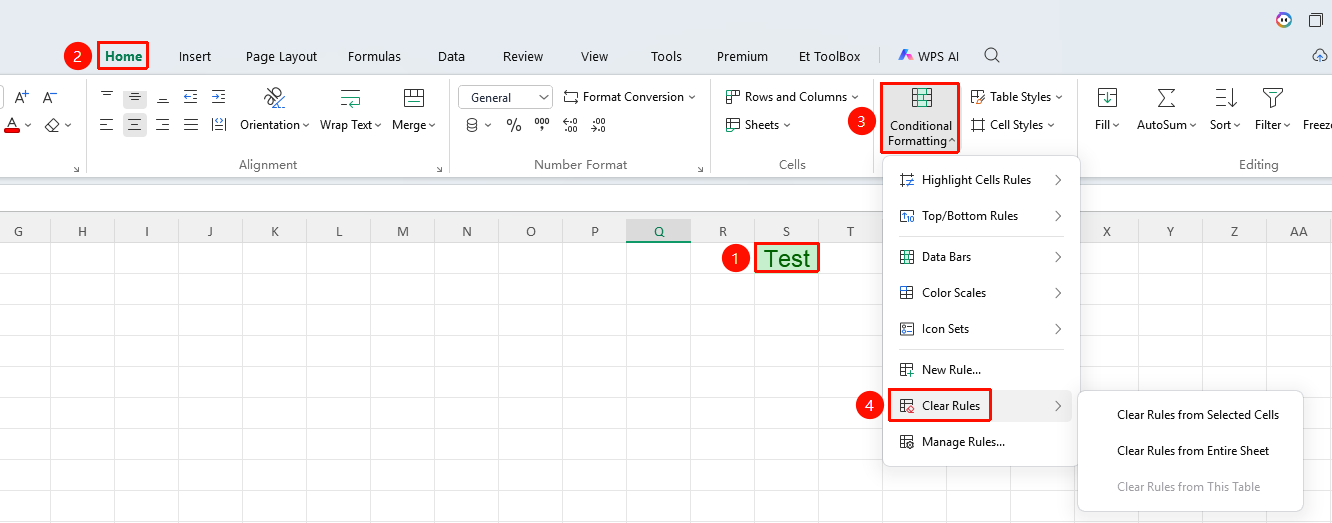This screenshot has width=1332, height=523.
Task: Apply red font color A icon
Action: click(12, 125)
